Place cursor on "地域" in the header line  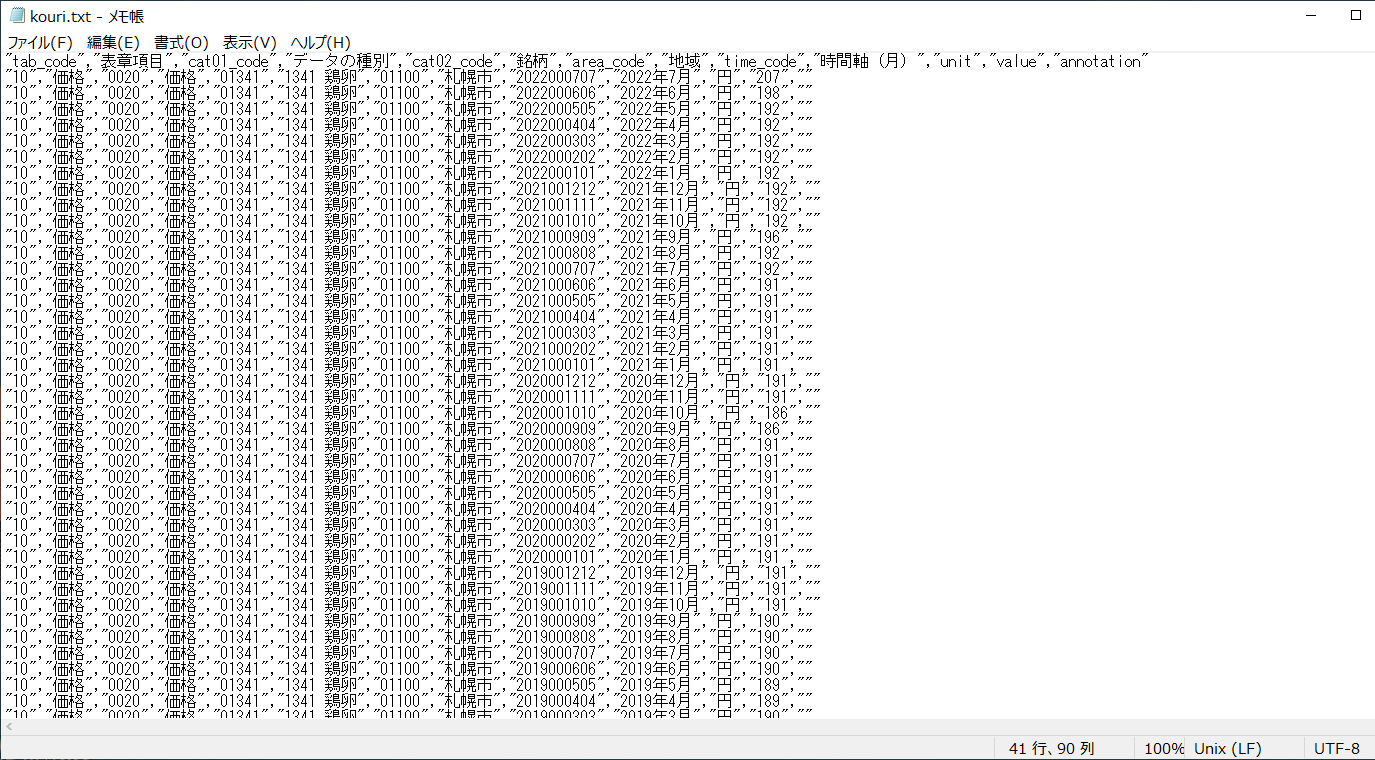(x=684, y=62)
